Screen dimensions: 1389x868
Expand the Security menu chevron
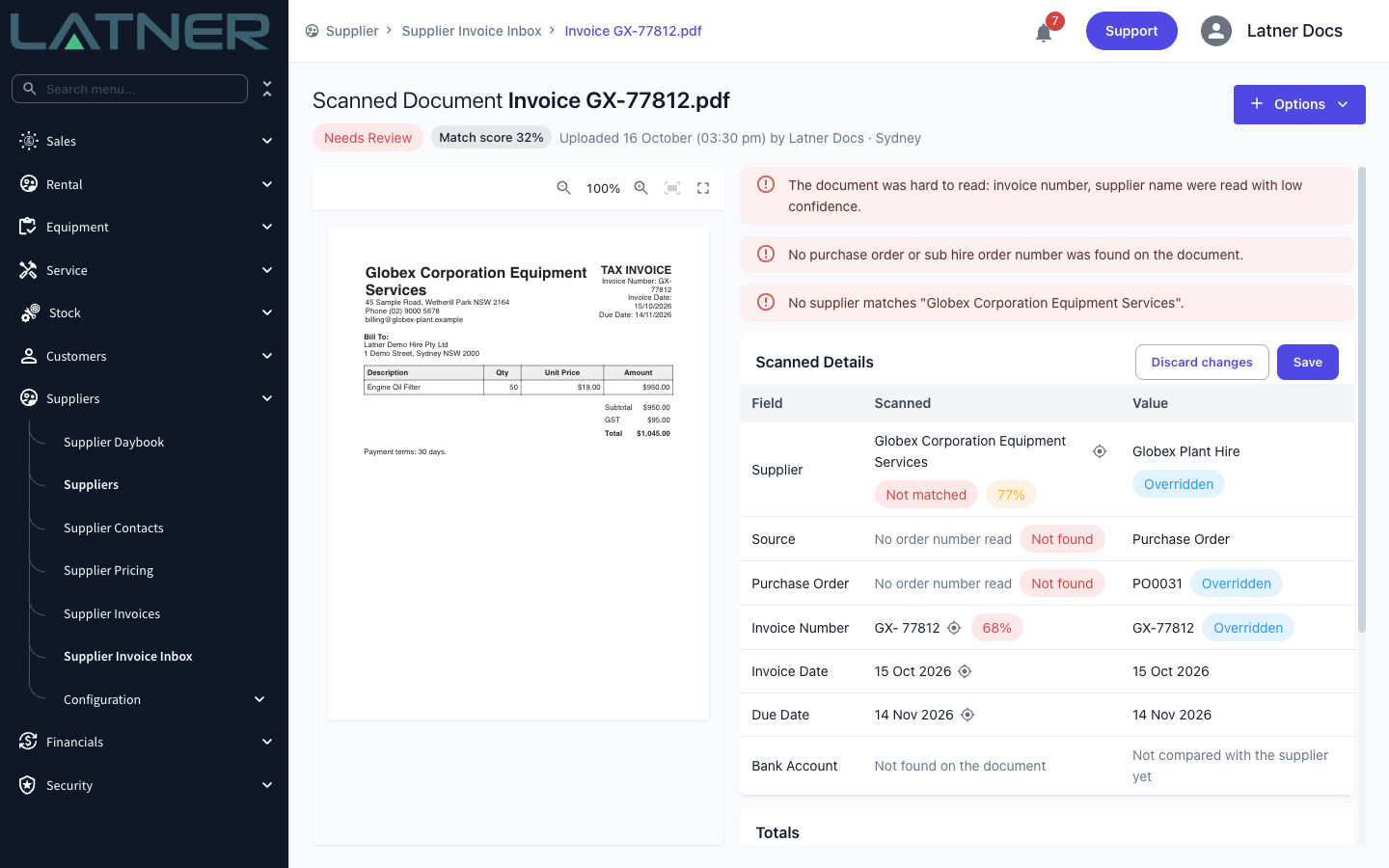pos(267,785)
